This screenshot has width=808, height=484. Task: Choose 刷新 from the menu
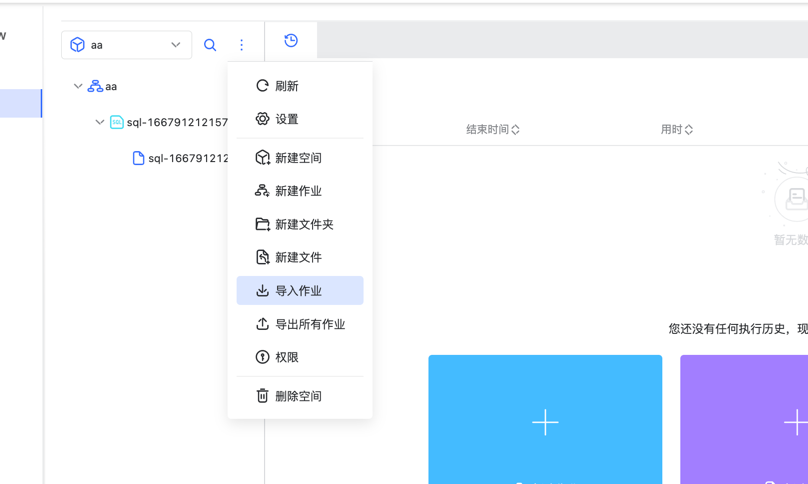click(300, 86)
